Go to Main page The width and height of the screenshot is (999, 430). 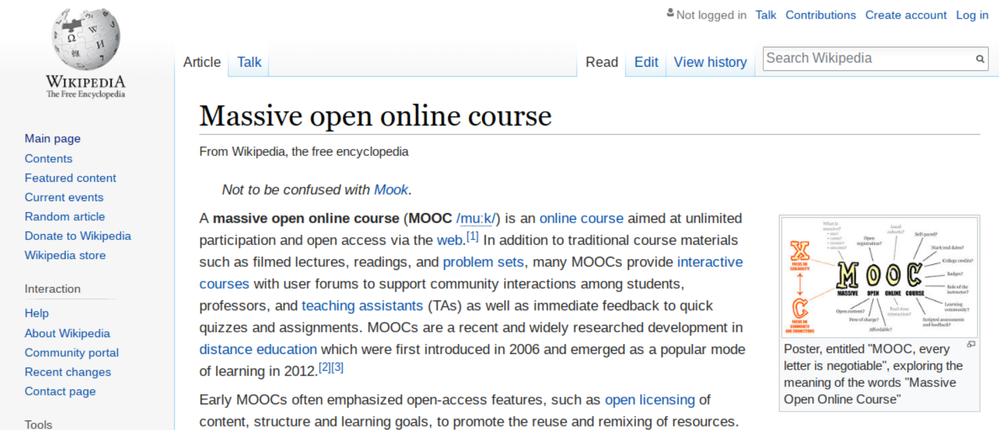[x=53, y=139]
